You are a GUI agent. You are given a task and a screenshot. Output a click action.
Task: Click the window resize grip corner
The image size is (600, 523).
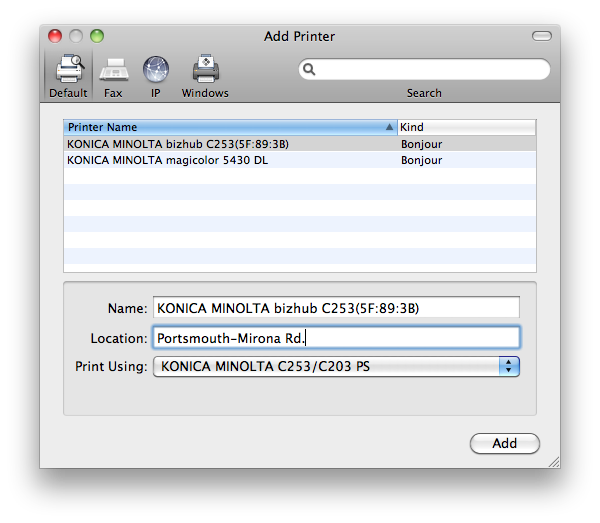(x=554, y=462)
